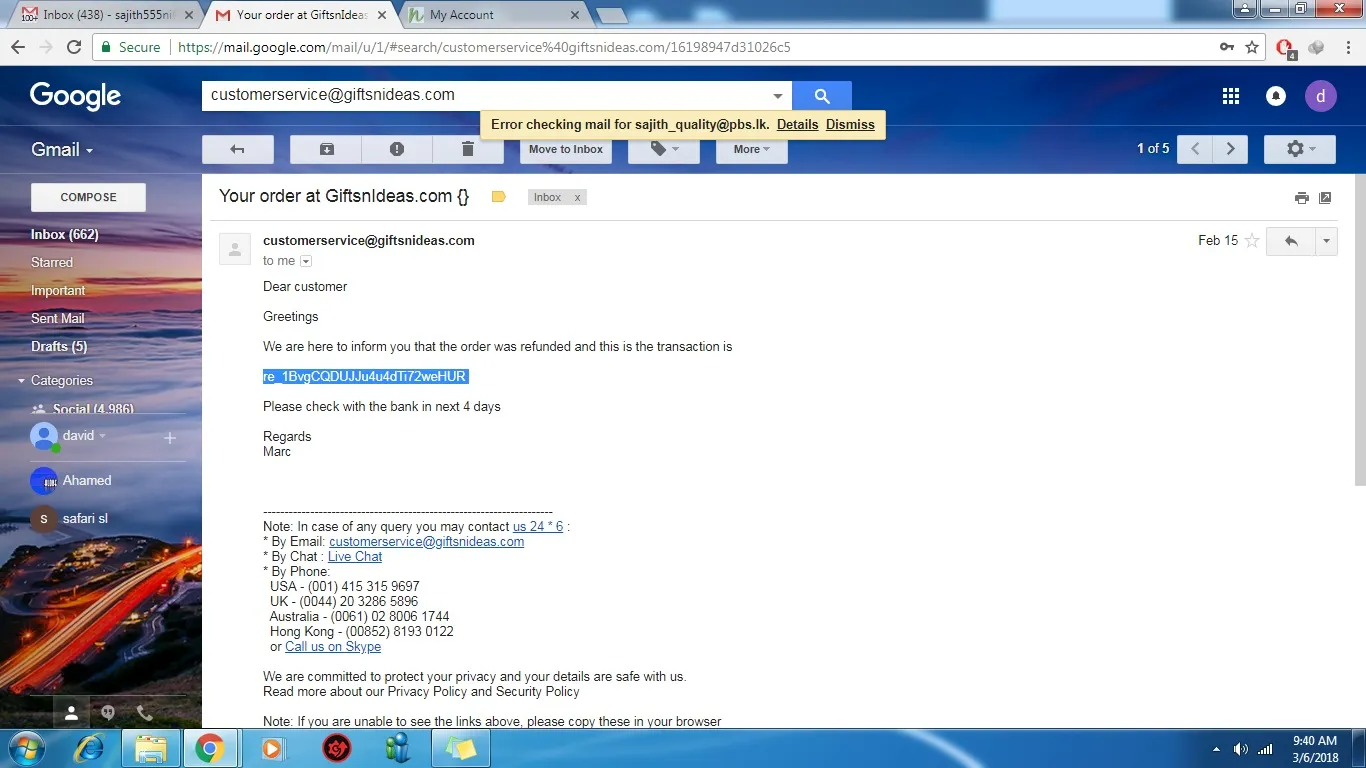Open search options dropdown in search box
Screen dimensions: 1366x768
[778, 96]
